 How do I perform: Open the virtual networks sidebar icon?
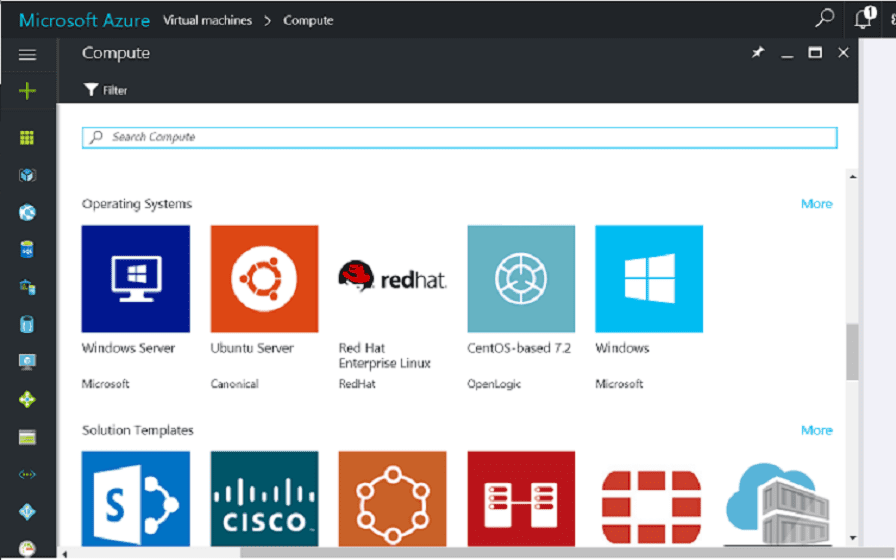tap(27, 474)
